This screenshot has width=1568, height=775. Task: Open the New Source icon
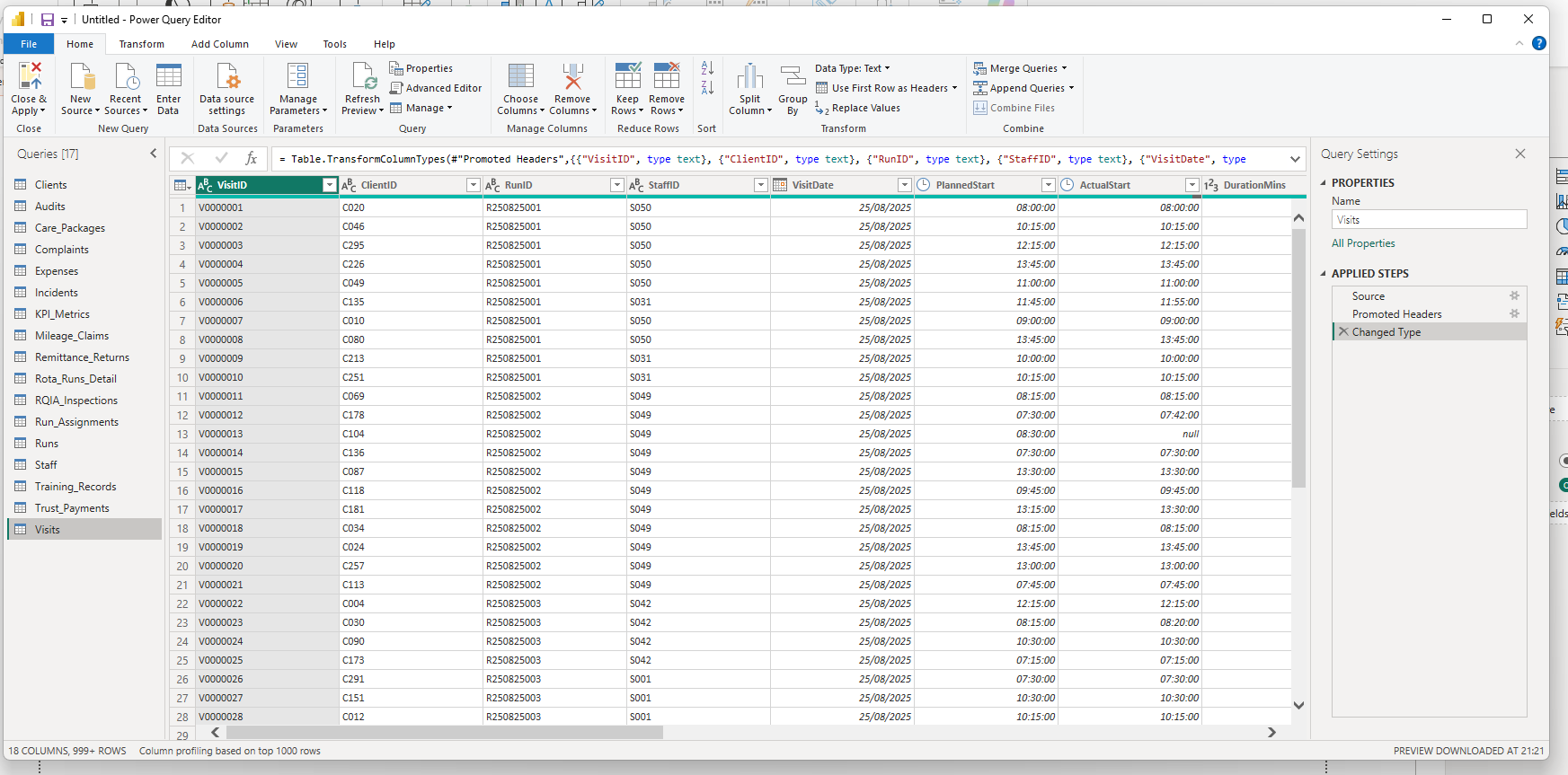pyautogui.click(x=82, y=76)
